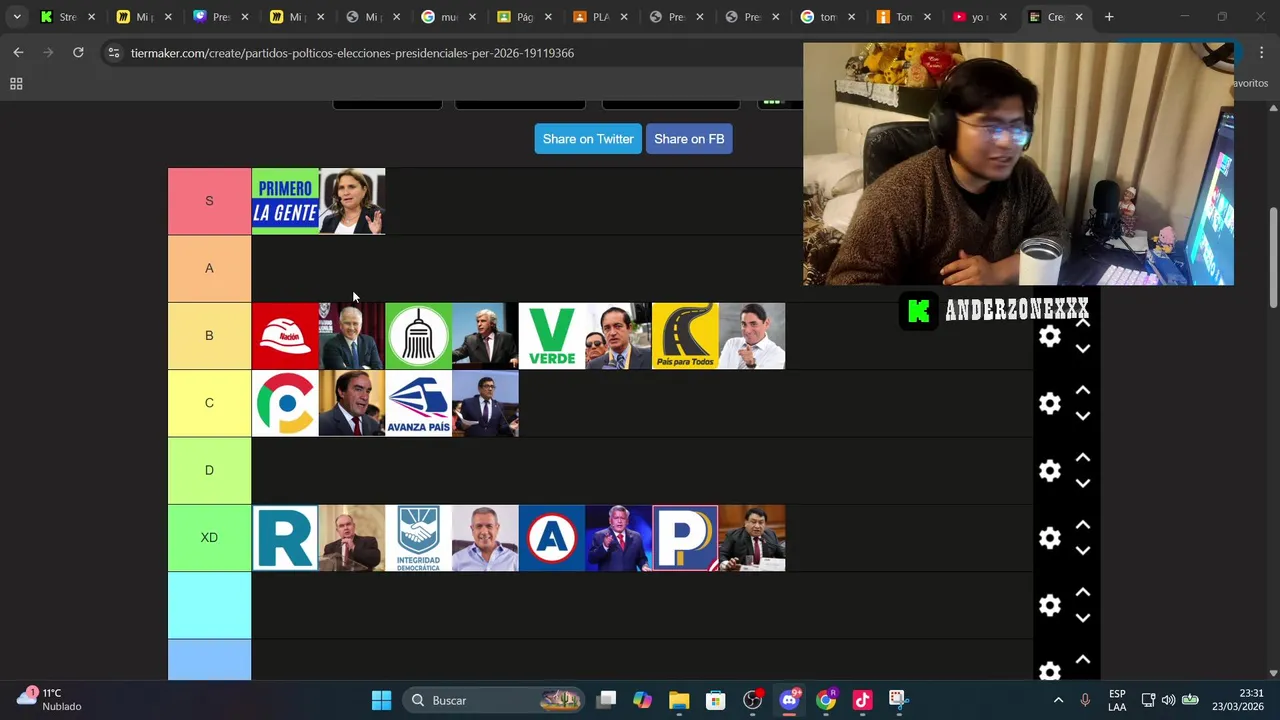The image size is (1280, 720).
Task: Select the colorful C circle logo in tier C
Action: point(285,404)
